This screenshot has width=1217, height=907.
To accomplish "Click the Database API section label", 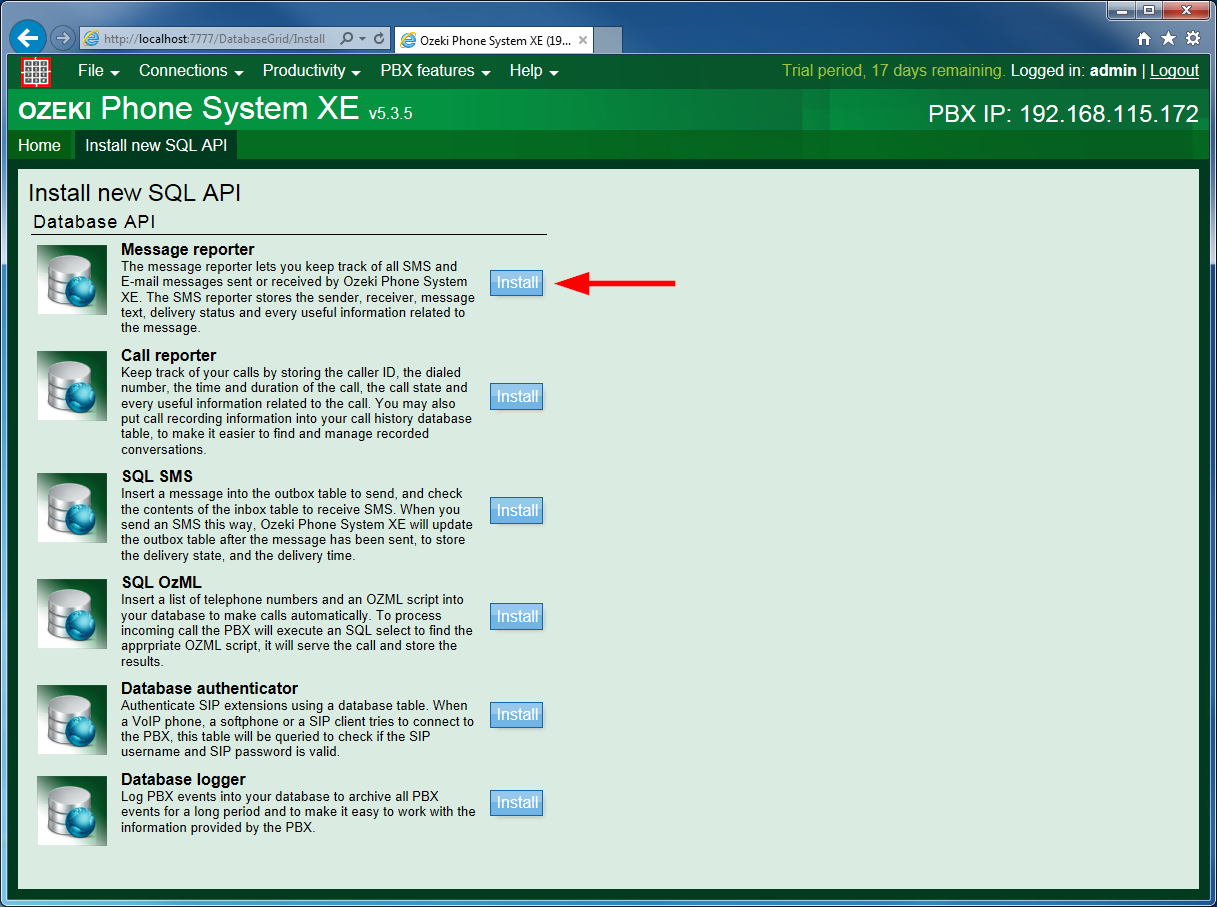I will coord(95,222).
